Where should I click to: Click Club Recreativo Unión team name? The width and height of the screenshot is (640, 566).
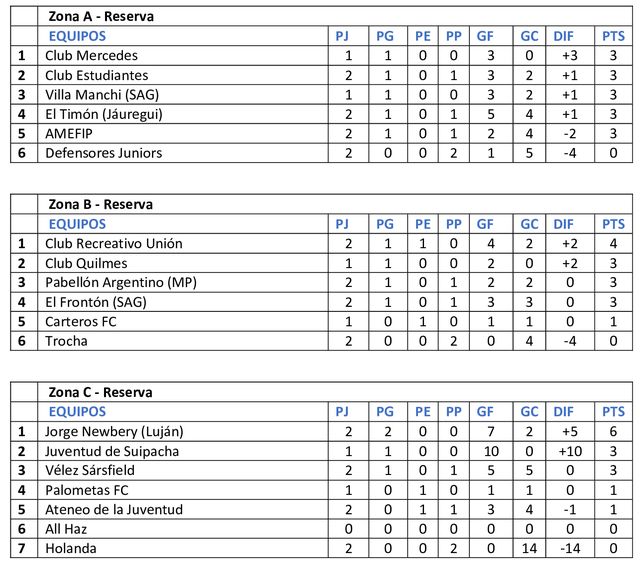[113, 243]
